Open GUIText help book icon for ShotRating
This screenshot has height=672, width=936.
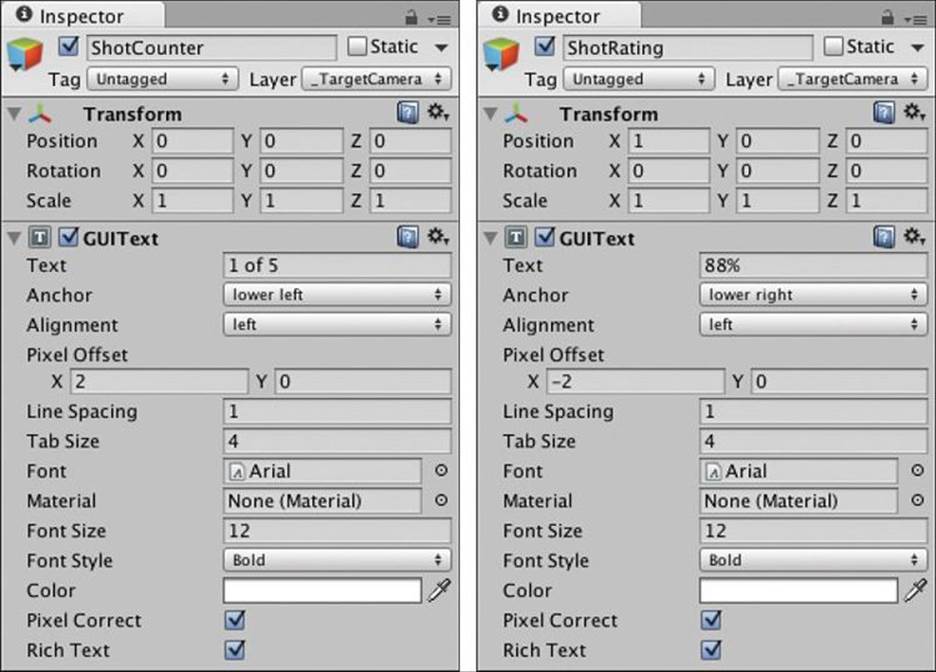884,237
